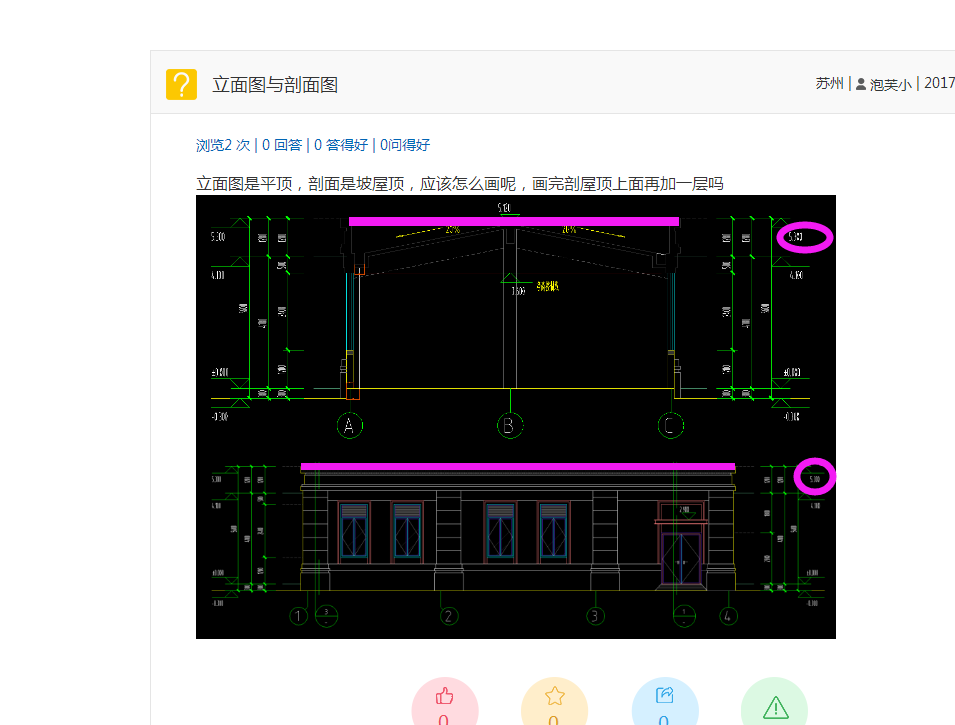Click the yellow question mark icon
955x725 pixels.
(x=181, y=84)
